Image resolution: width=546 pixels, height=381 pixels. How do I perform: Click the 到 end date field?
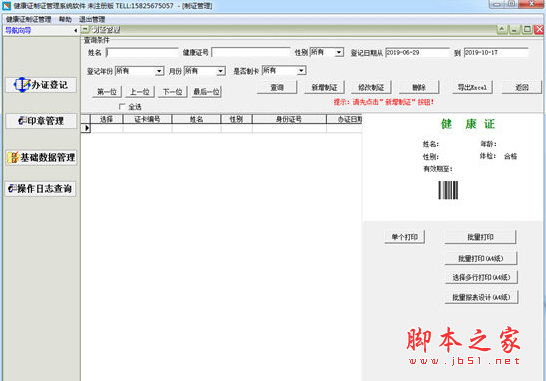(496, 52)
